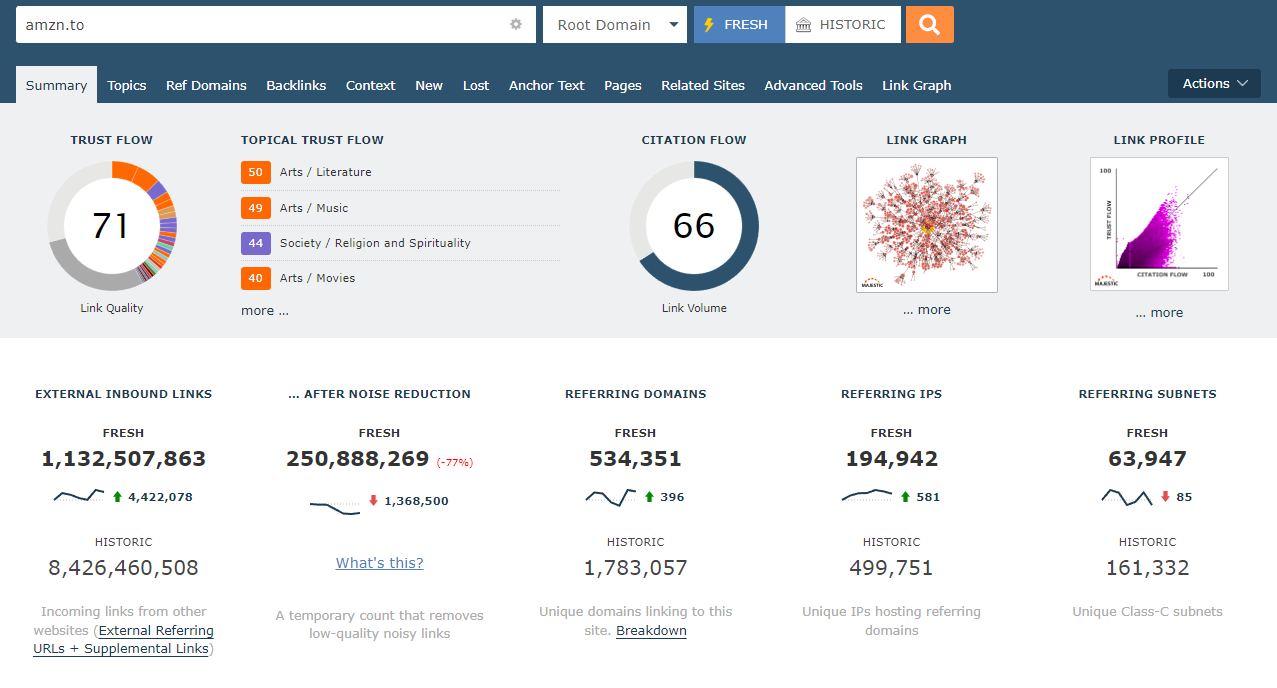The width and height of the screenshot is (1277, 688).
Task: Click the Referring Domains sparkline chart
Action: click(x=611, y=496)
